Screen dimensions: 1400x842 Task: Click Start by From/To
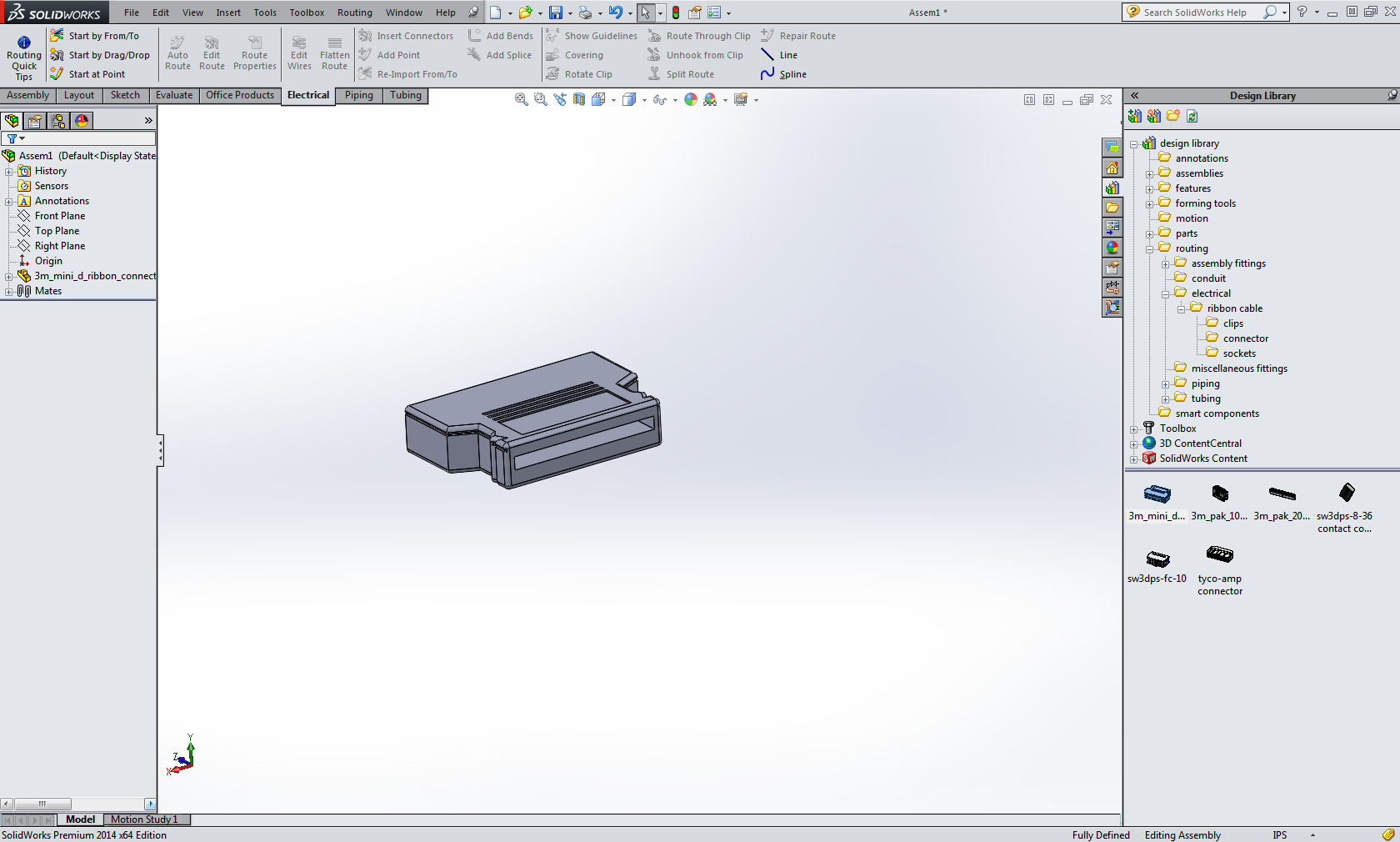click(95, 36)
